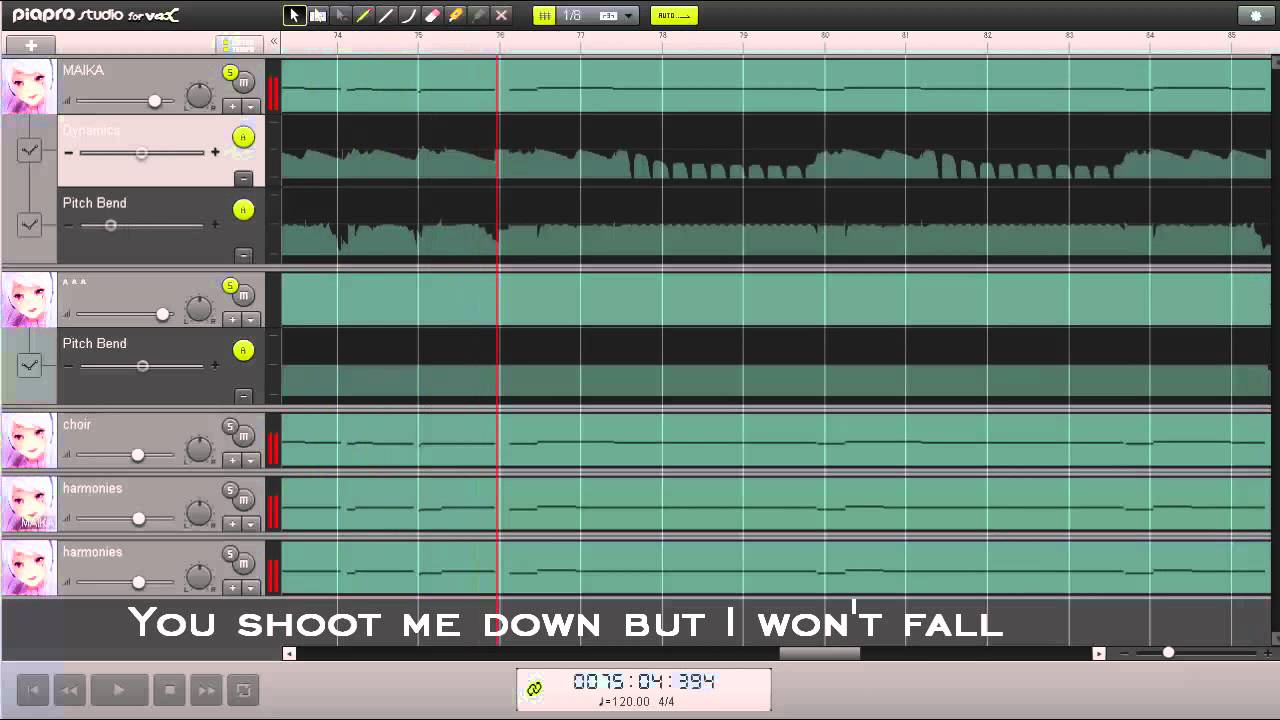This screenshot has width=1280, height=720.
Task: Click the choir track avatar
Action: [28, 440]
